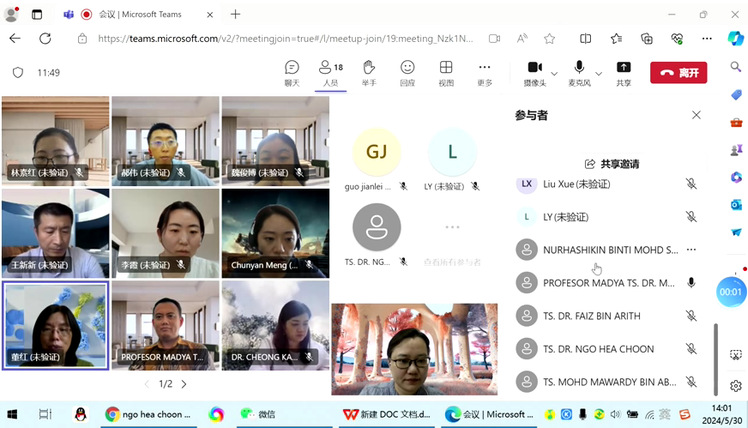748x428 pixels.
Task: Open WeChat (微信) from the taskbar
Action: (258, 413)
